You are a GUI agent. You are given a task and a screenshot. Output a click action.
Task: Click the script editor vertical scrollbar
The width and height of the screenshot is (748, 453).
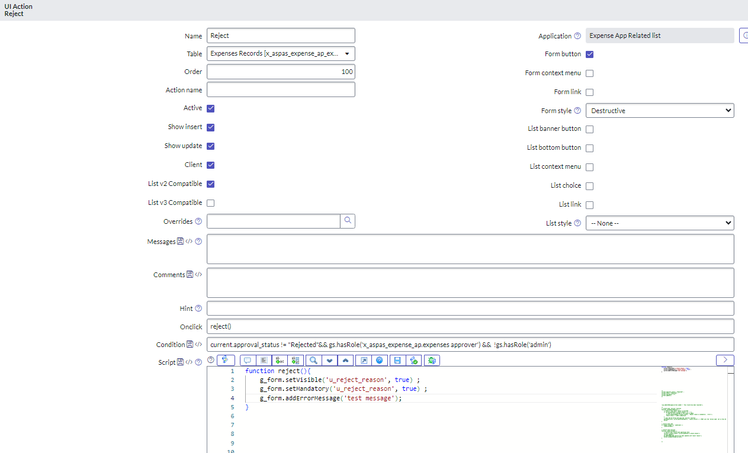731,410
